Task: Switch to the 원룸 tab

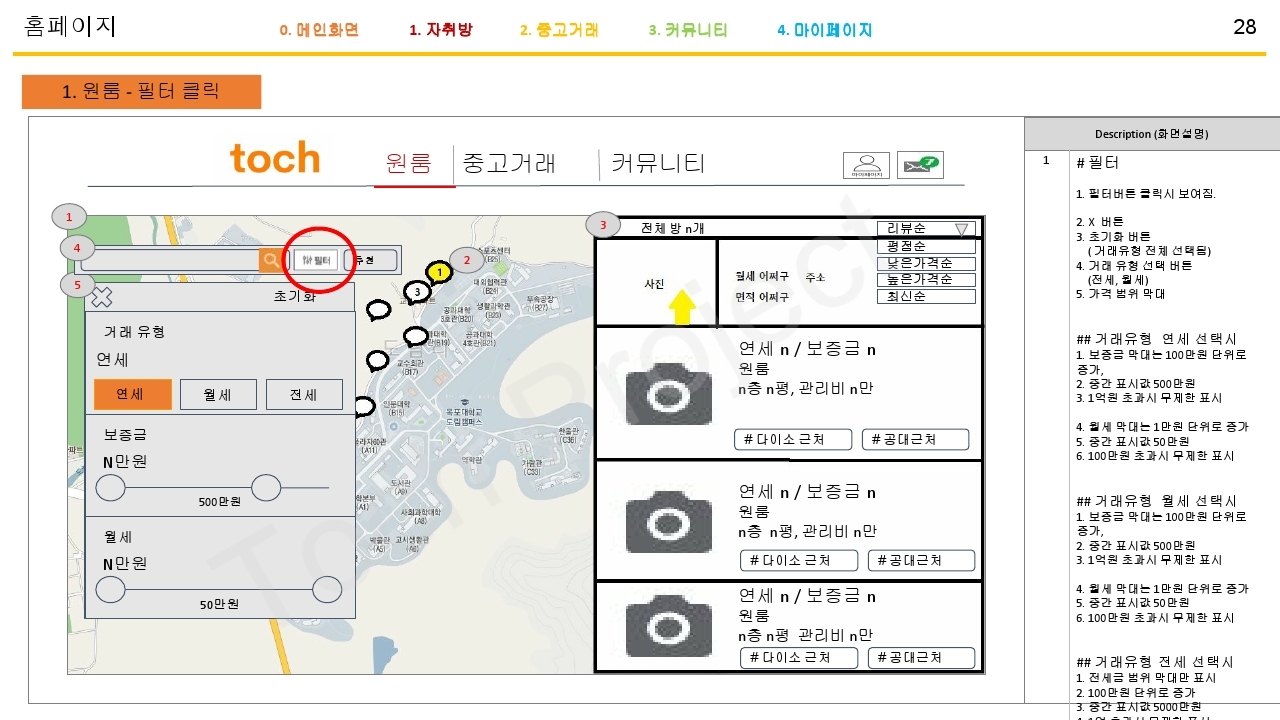Action: (x=409, y=163)
